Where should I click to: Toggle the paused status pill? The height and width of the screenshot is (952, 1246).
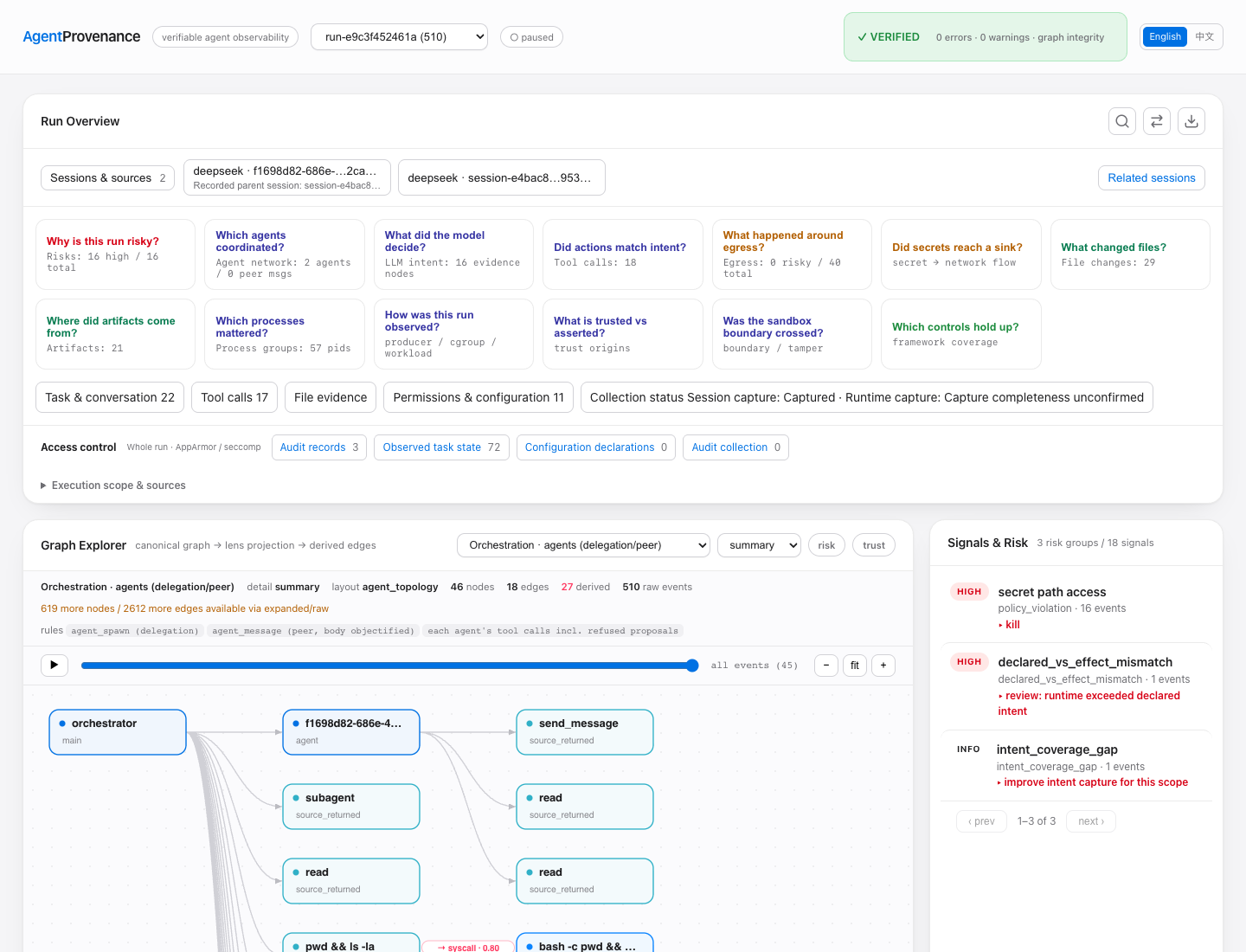pyautogui.click(x=531, y=37)
